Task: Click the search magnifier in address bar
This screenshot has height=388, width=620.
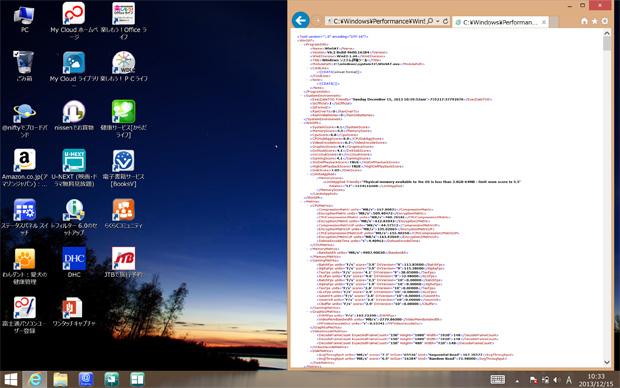Action: point(430,21)
